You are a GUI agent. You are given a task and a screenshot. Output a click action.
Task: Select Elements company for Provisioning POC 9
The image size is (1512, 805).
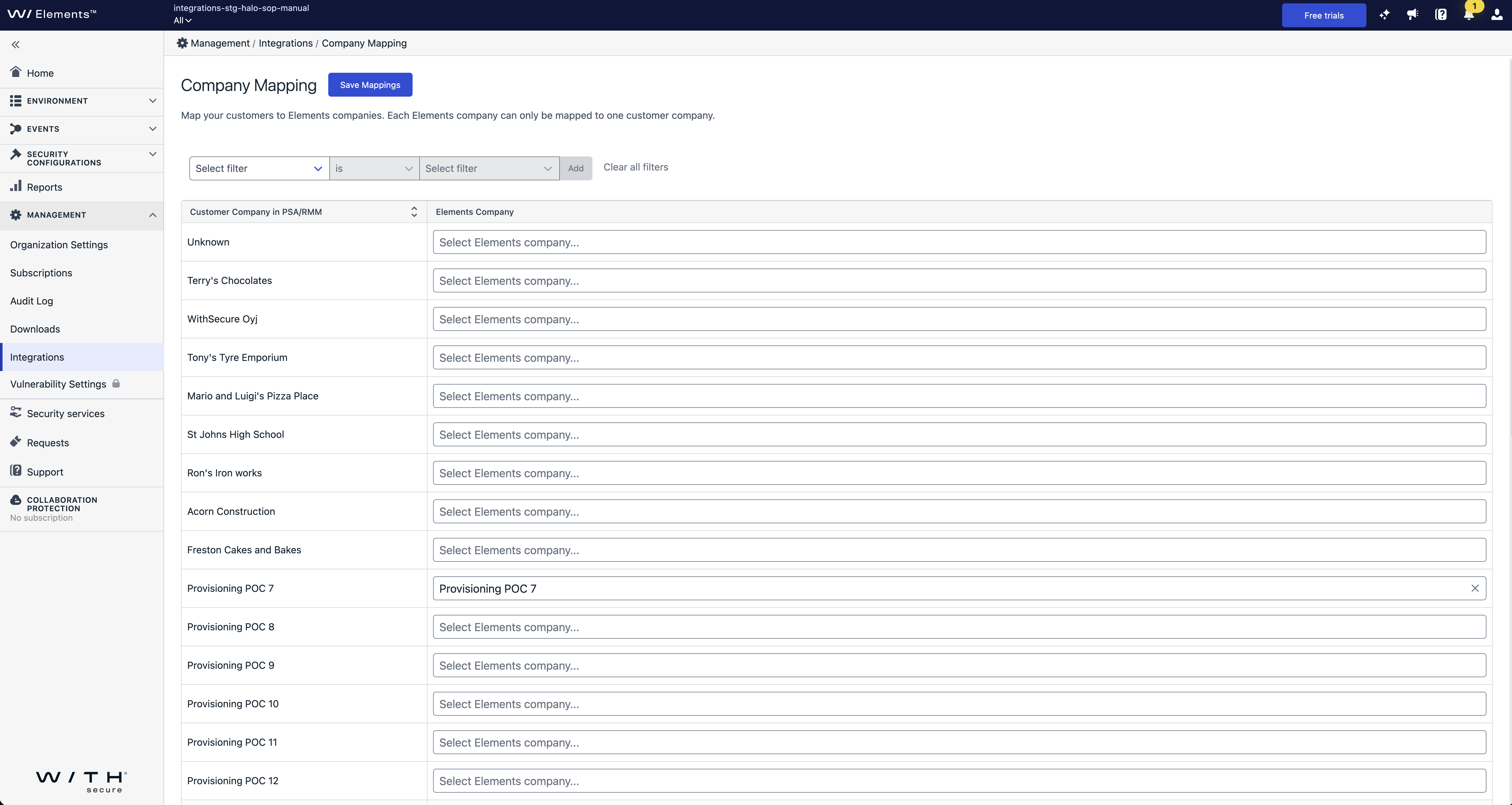[959, 665]
